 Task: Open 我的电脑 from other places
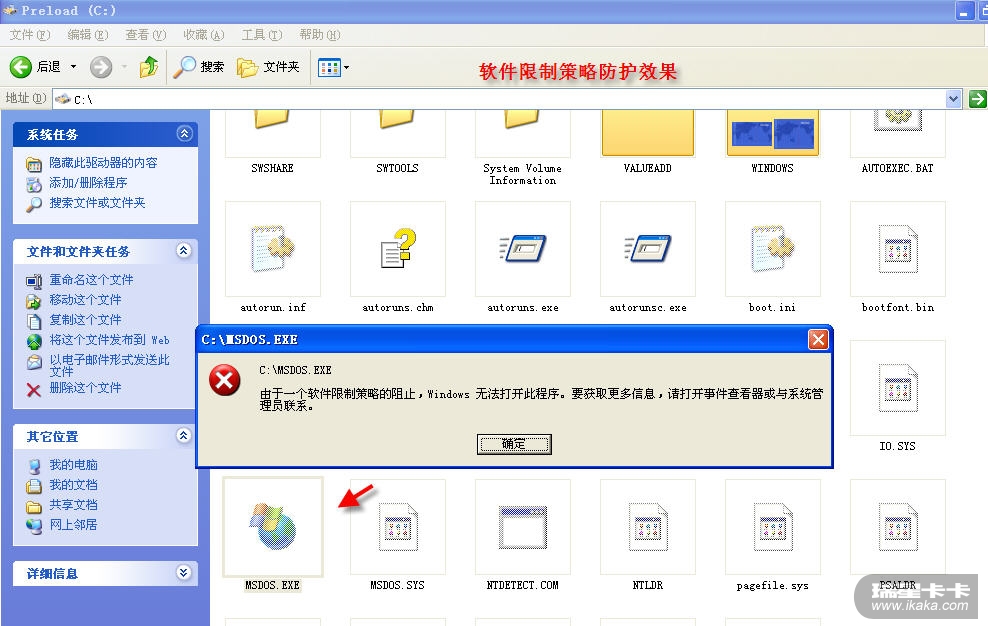coord(73,465)
